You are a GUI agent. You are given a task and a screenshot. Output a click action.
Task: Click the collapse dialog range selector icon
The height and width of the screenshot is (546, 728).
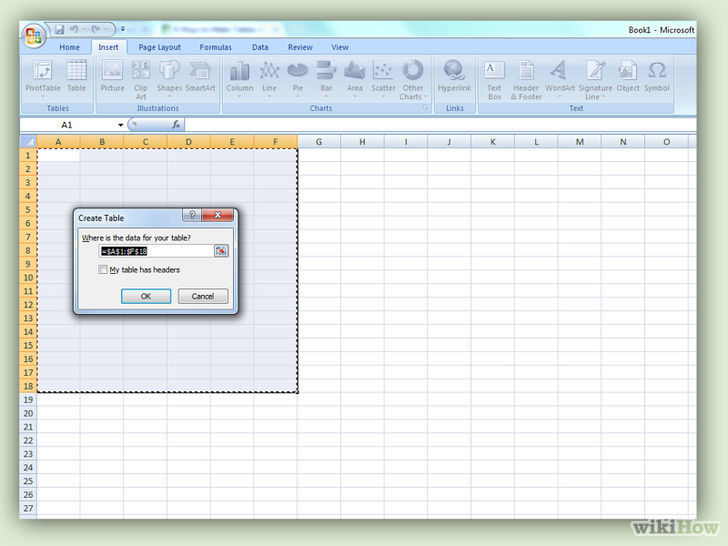pyautogui.click(x=222, y=251)
